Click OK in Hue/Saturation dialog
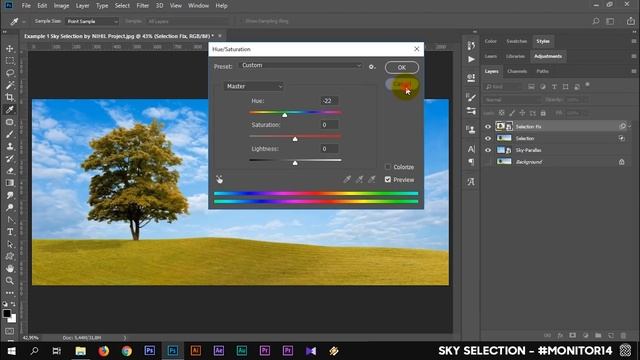Screen dimensions: 640x360 [402, 67]
